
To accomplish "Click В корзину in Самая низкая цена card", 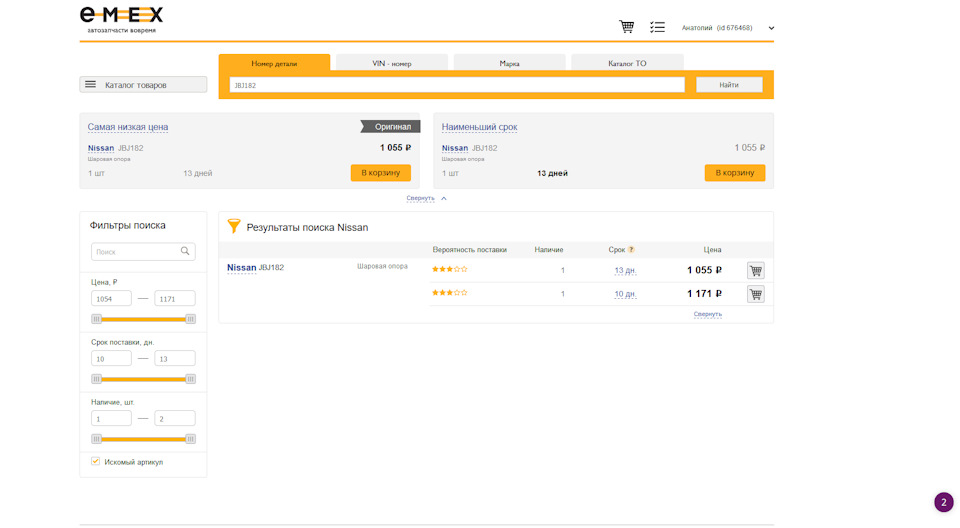I will 381,173.
